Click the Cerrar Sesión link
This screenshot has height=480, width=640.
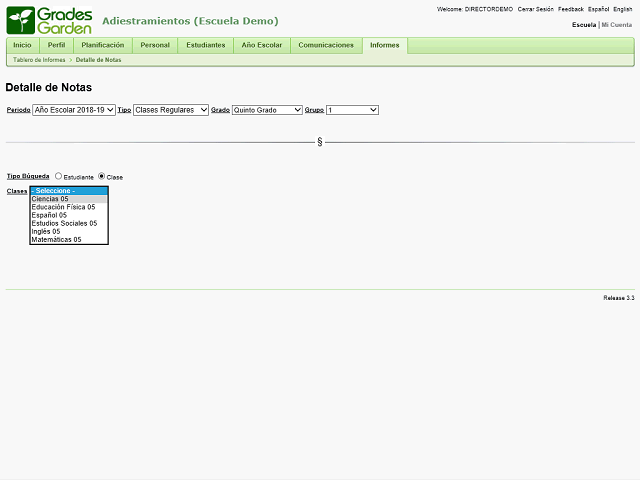[x=536, y=9]
